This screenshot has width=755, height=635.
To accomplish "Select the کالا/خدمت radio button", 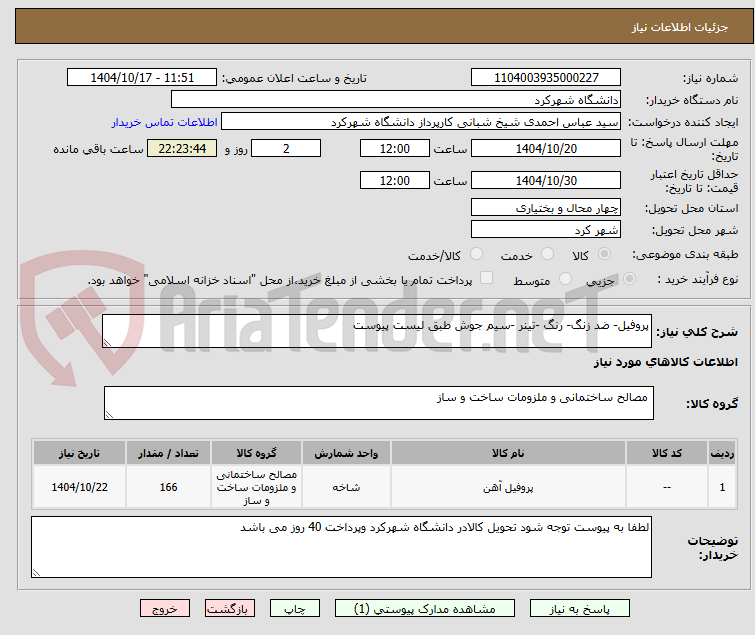I will pyautogui.click(x=476, y=254).
